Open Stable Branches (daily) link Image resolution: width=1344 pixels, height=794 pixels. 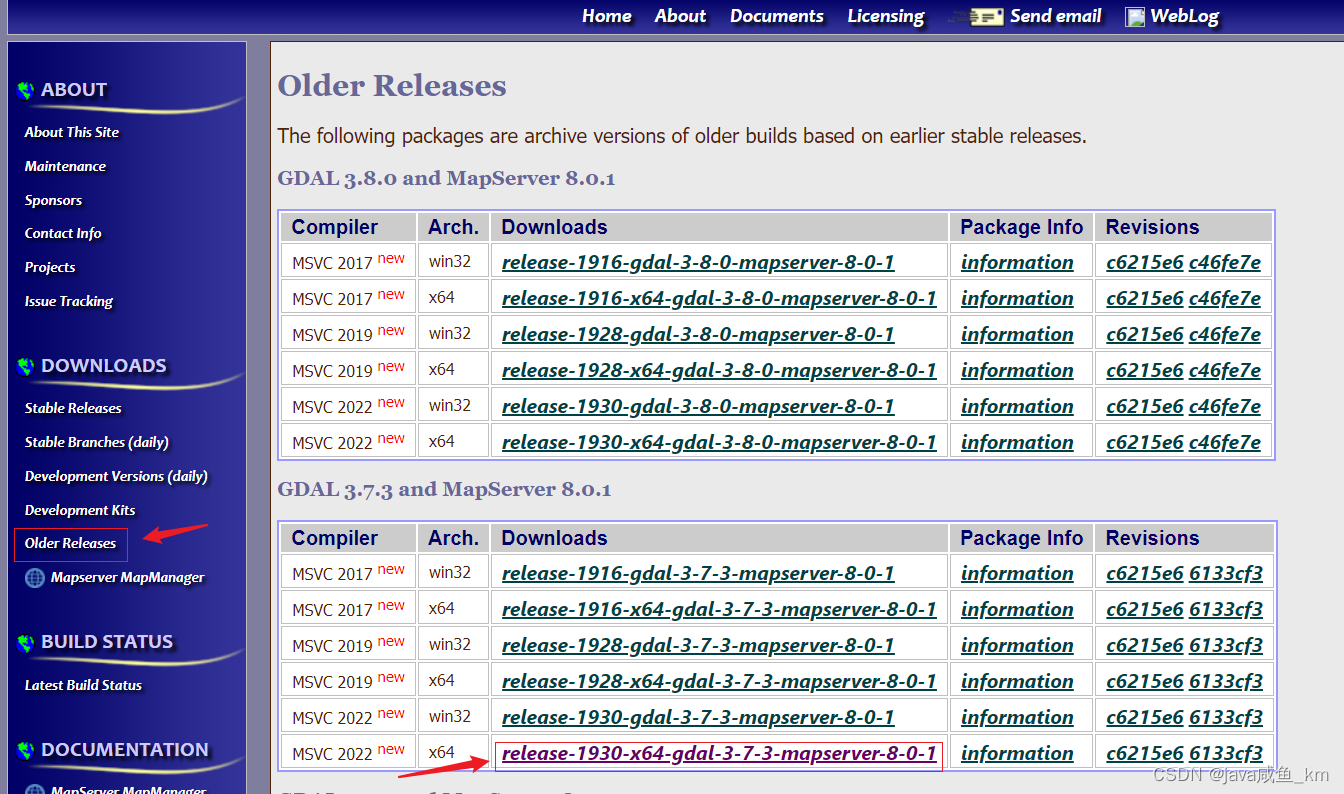coord(97,442)
